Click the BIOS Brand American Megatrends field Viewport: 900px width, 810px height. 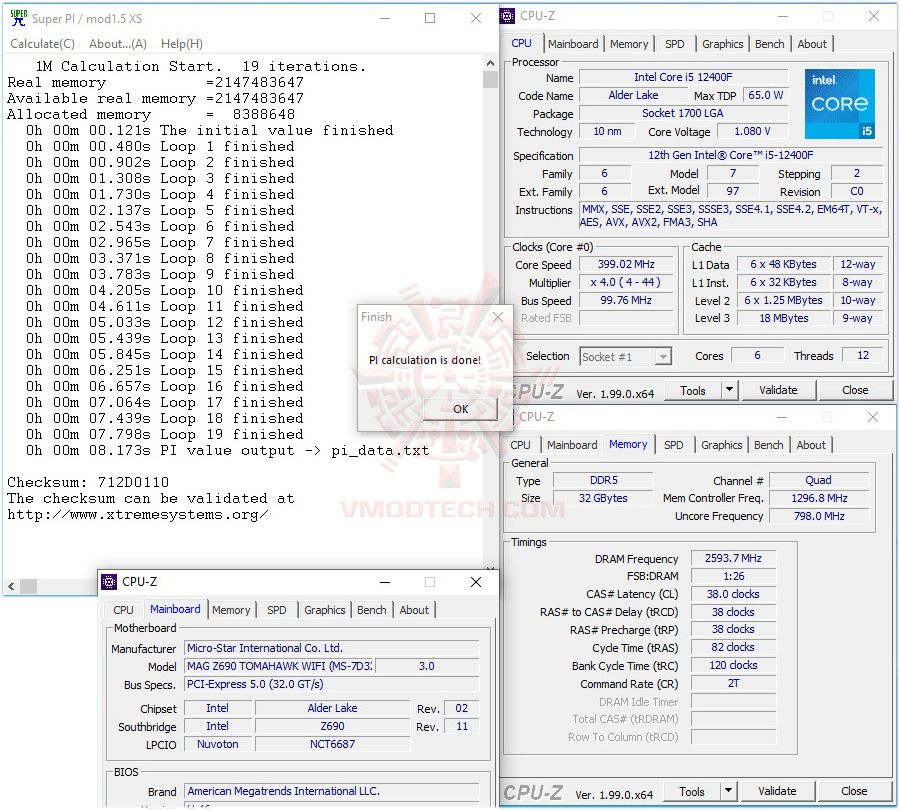332,791
